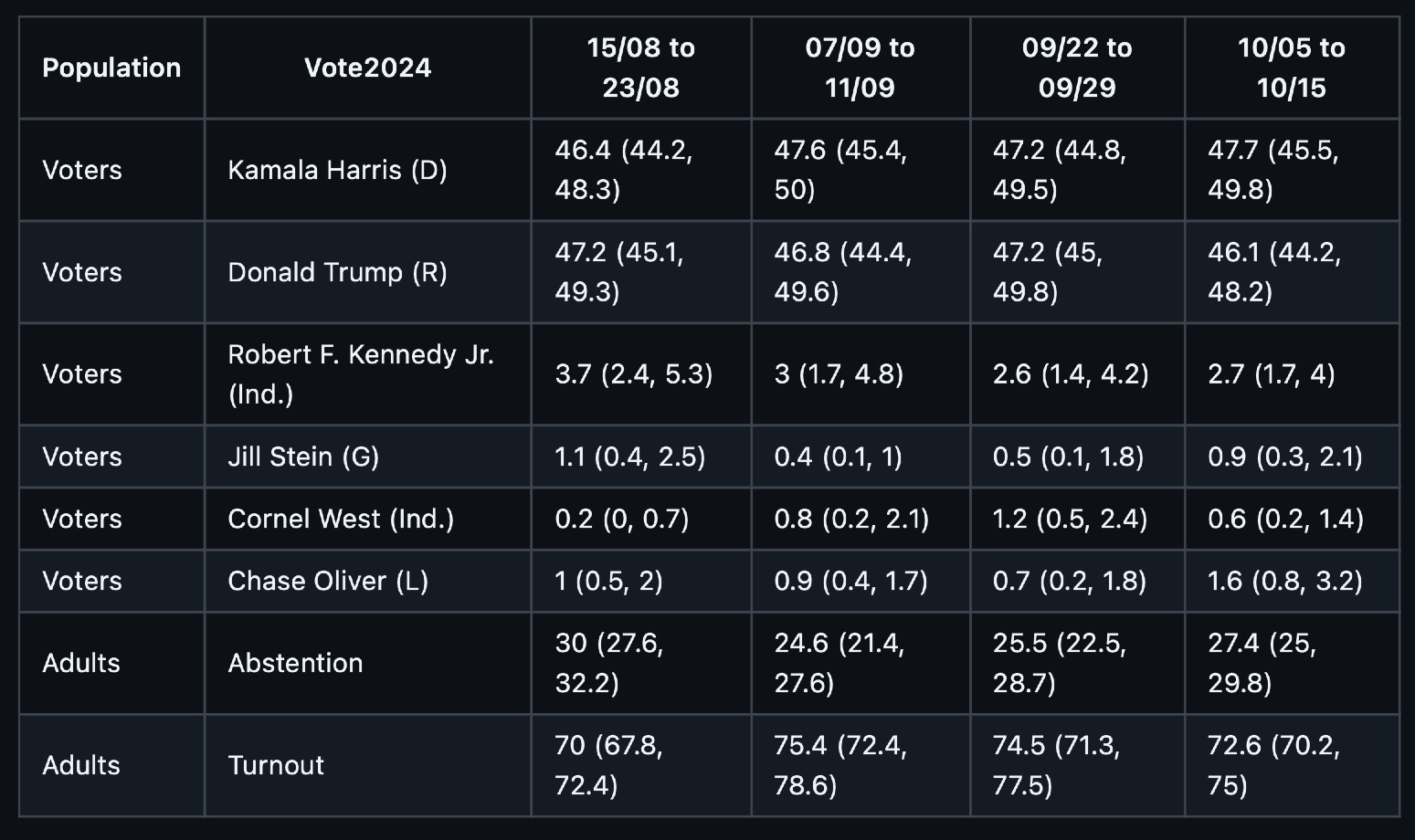Screen dimensions: 1415x840
Task: Click the Vote2024 column header
Action: [x=367, y=68]
